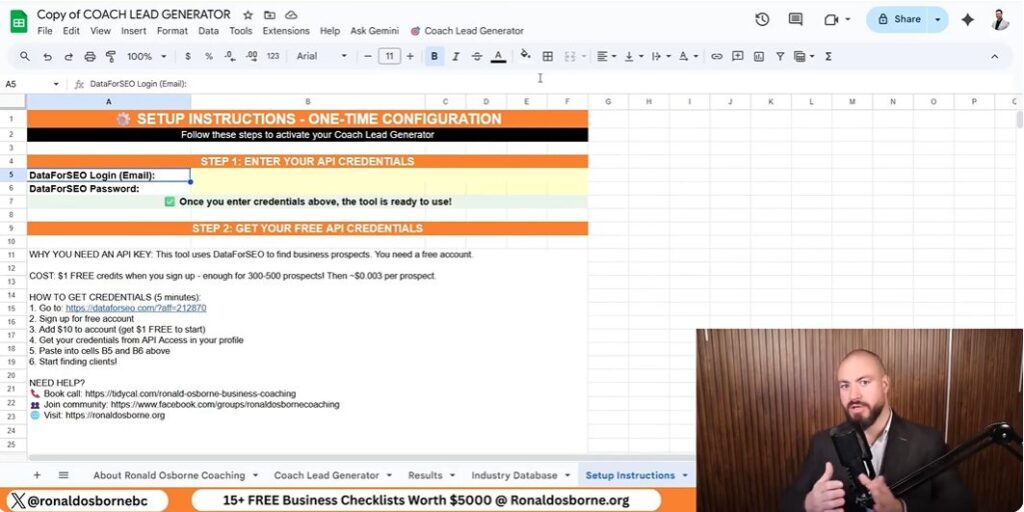Open the Arial font dropdown

point(322,57)
